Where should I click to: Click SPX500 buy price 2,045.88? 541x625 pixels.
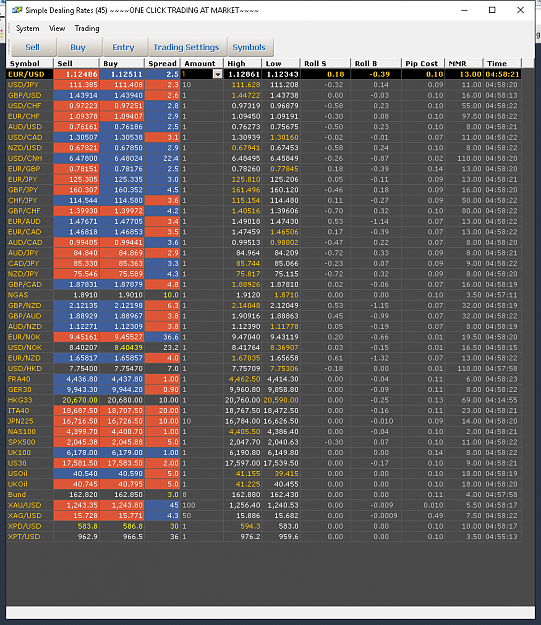(x=122, y=442)
